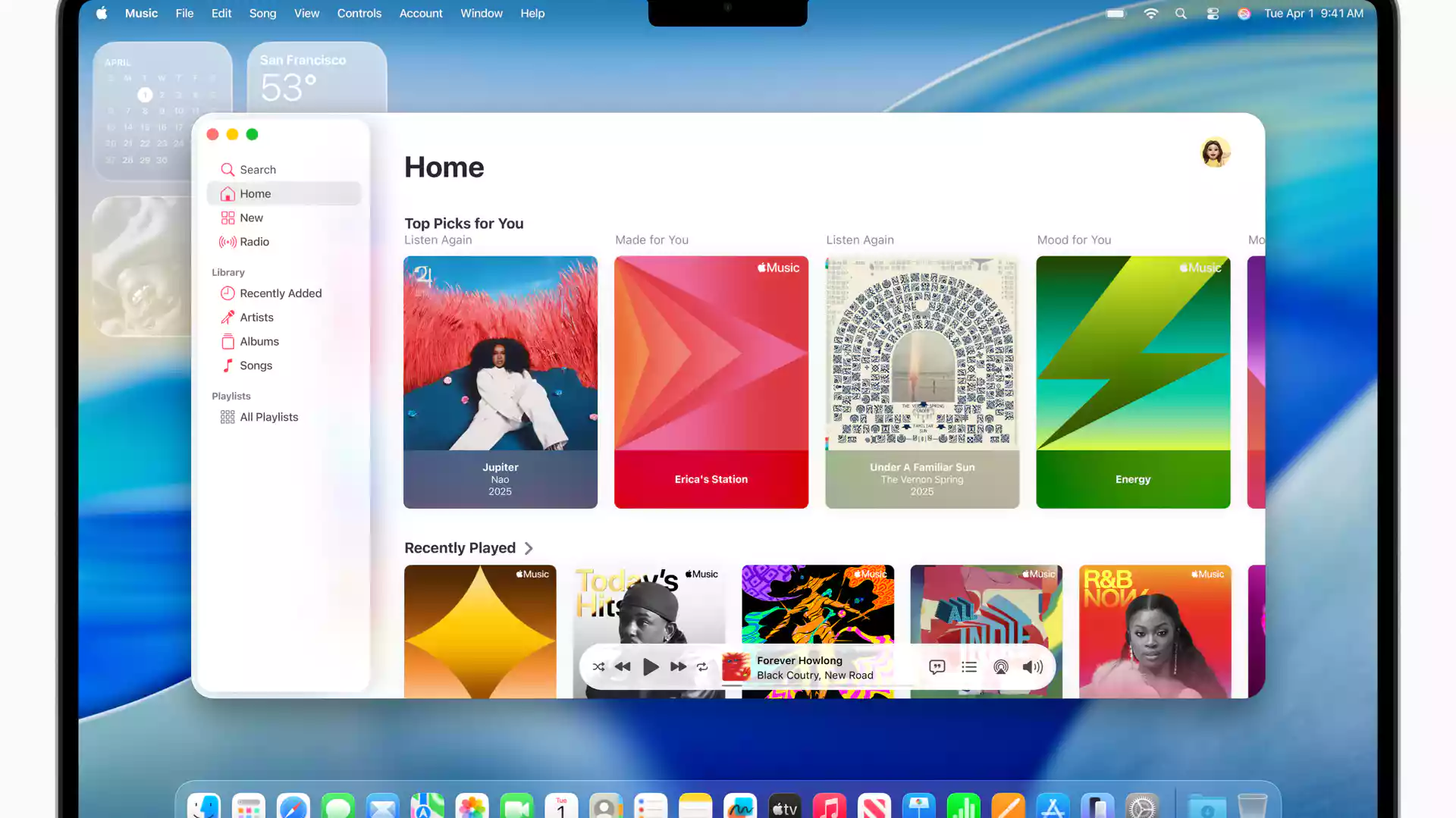The image size is (1456, 818).
Task: Open the Jupiter album by Nao
Action: pos(500,382)
